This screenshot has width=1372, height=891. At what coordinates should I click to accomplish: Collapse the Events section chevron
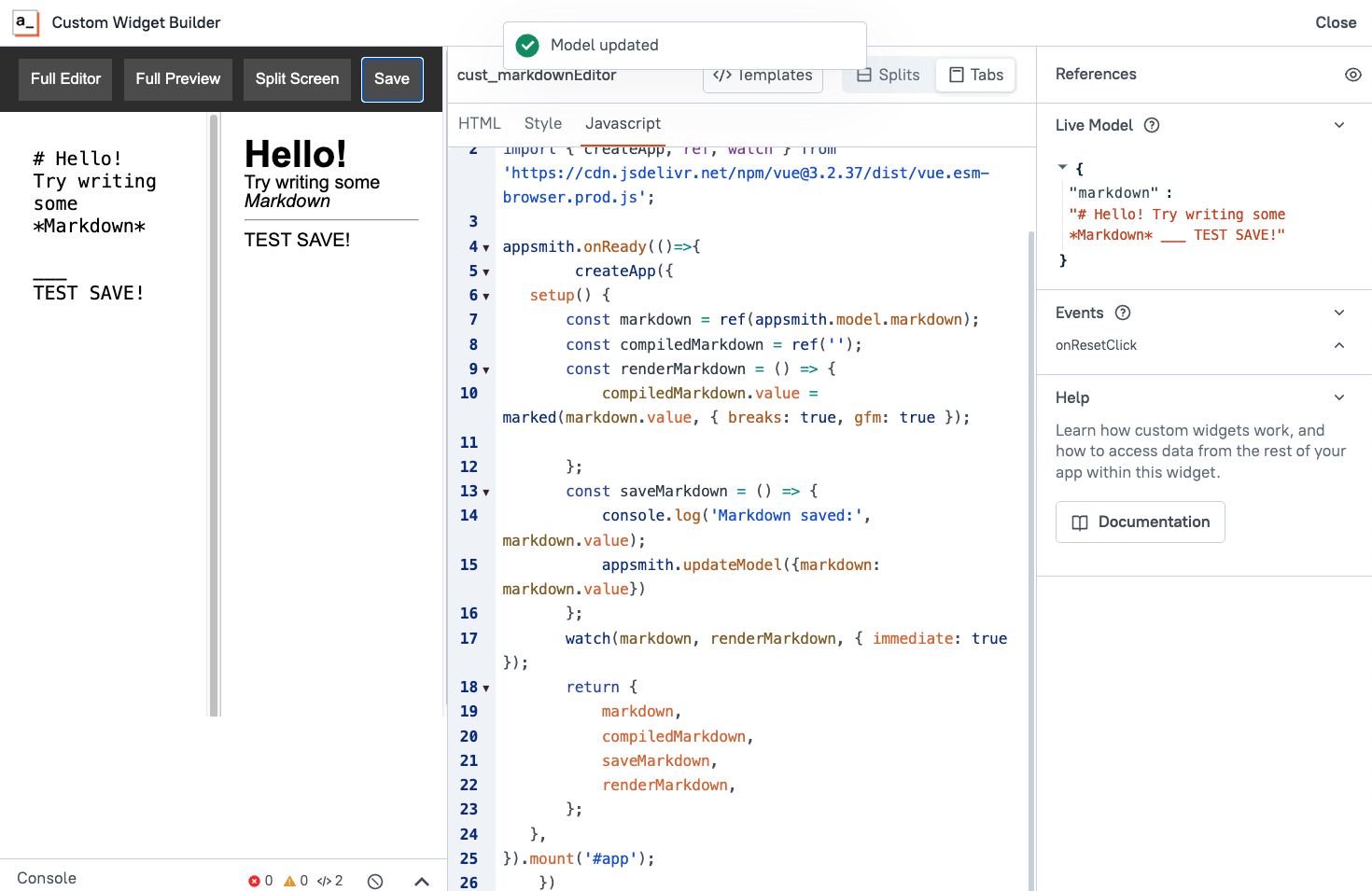pyautogui.click(x=1339, y=313)
